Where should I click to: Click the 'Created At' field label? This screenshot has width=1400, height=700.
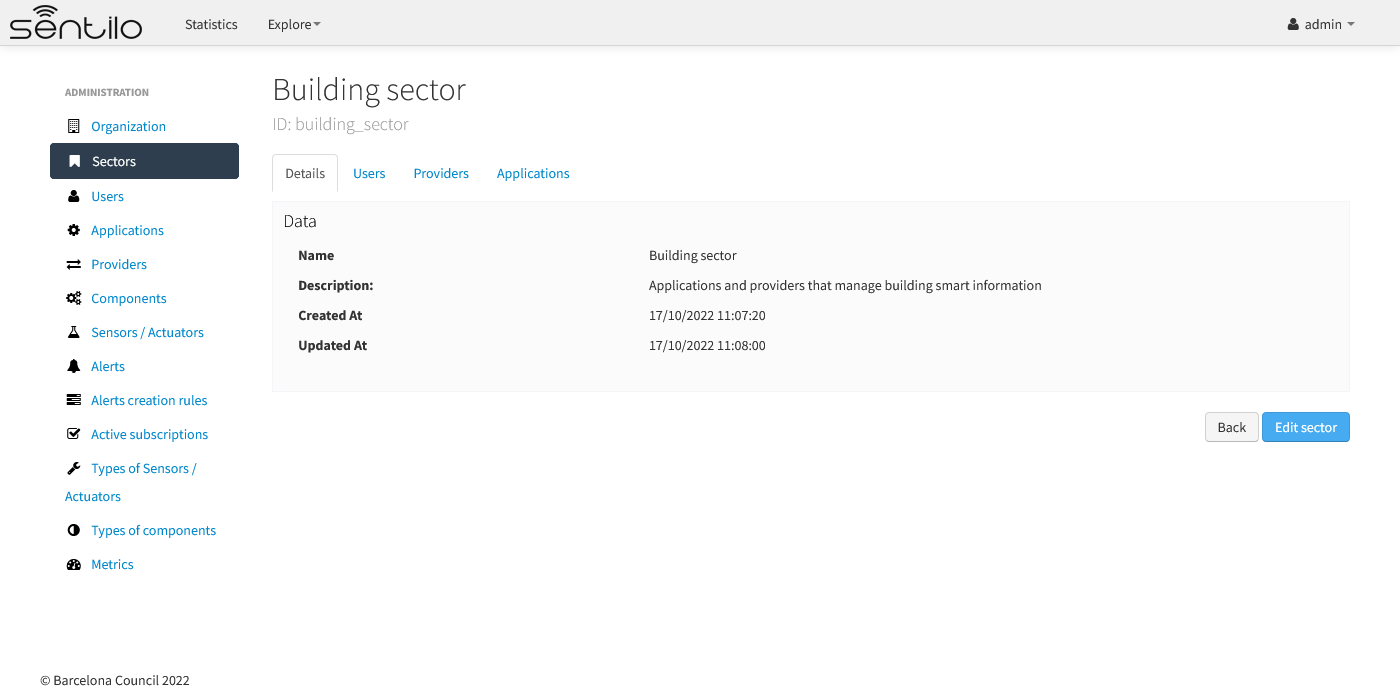click(330, 315)
